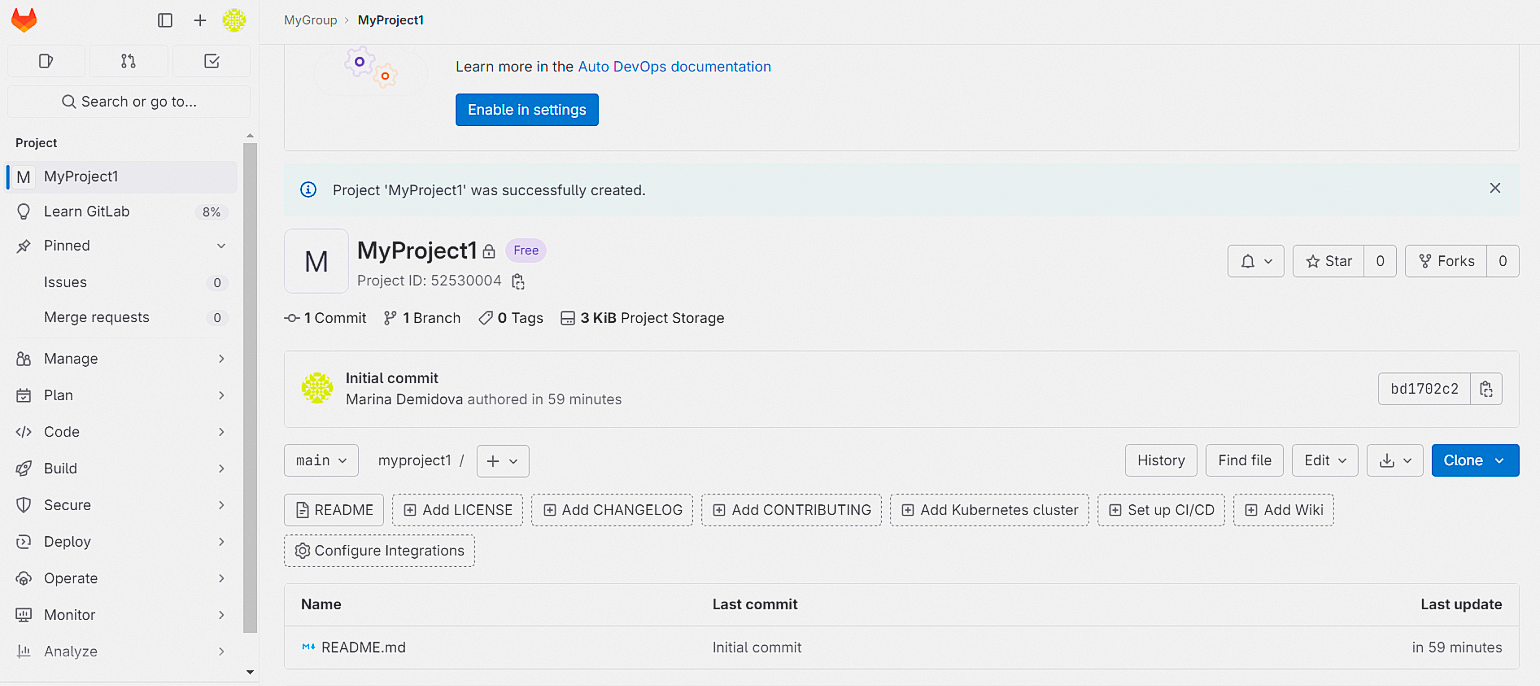Collapse the Pinned section
The height and width of the screenshot is (686, 1540).
coord(221,246)
